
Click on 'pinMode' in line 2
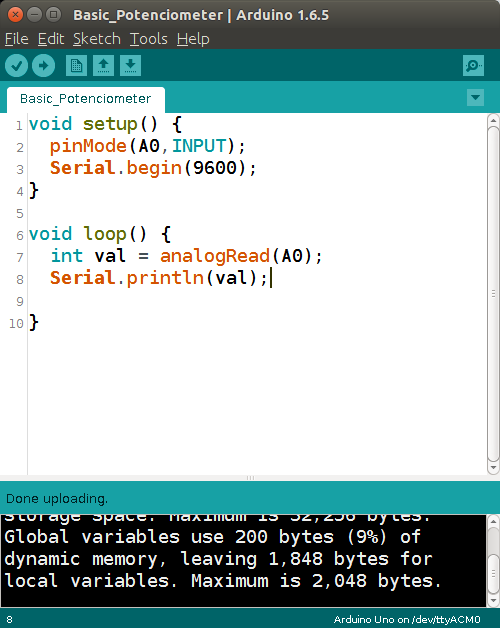pyautogui.click(x=88, y=146)
